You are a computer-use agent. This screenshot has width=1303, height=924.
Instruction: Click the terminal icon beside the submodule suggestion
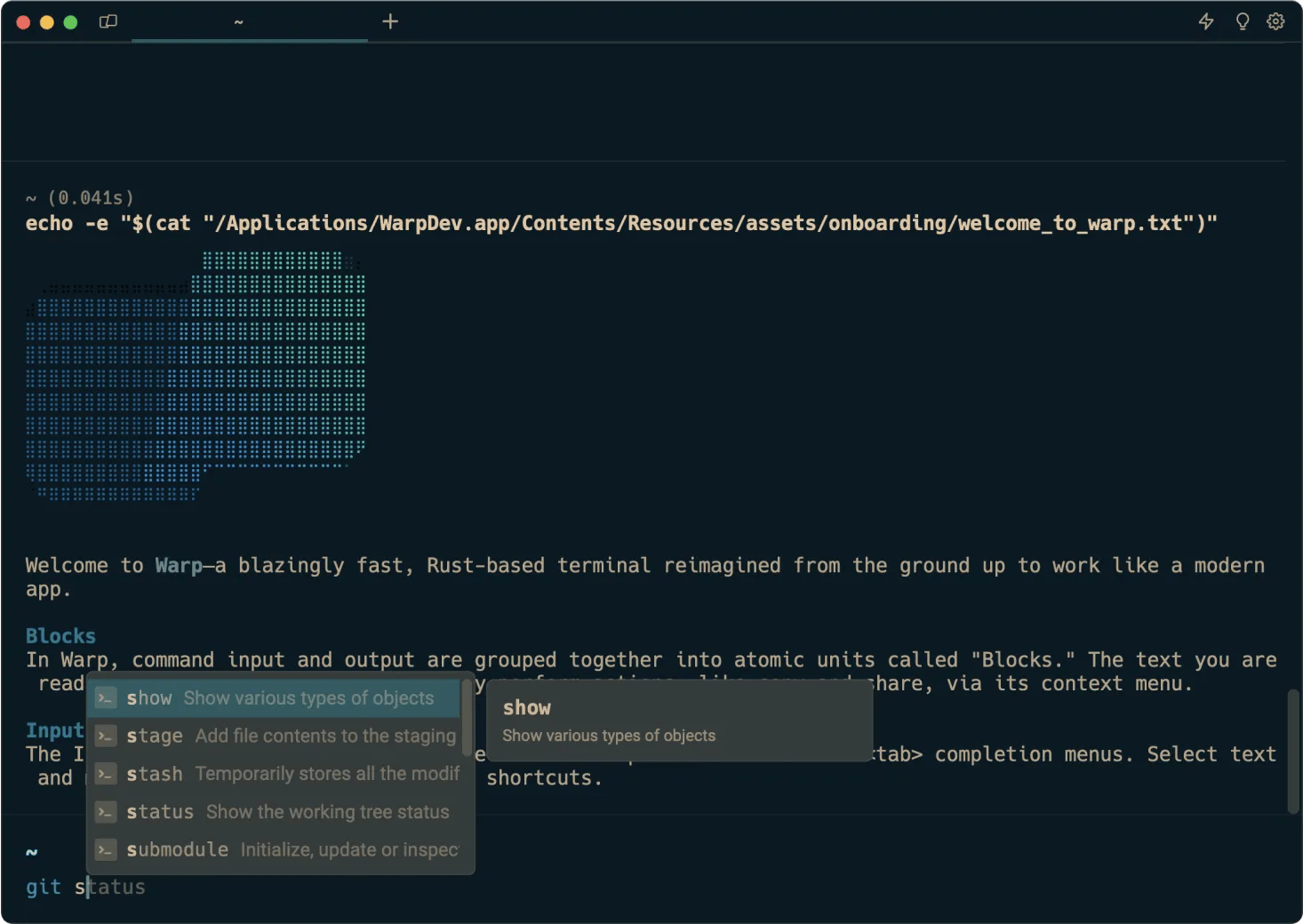pyautogui.click(x=105, y=849)
